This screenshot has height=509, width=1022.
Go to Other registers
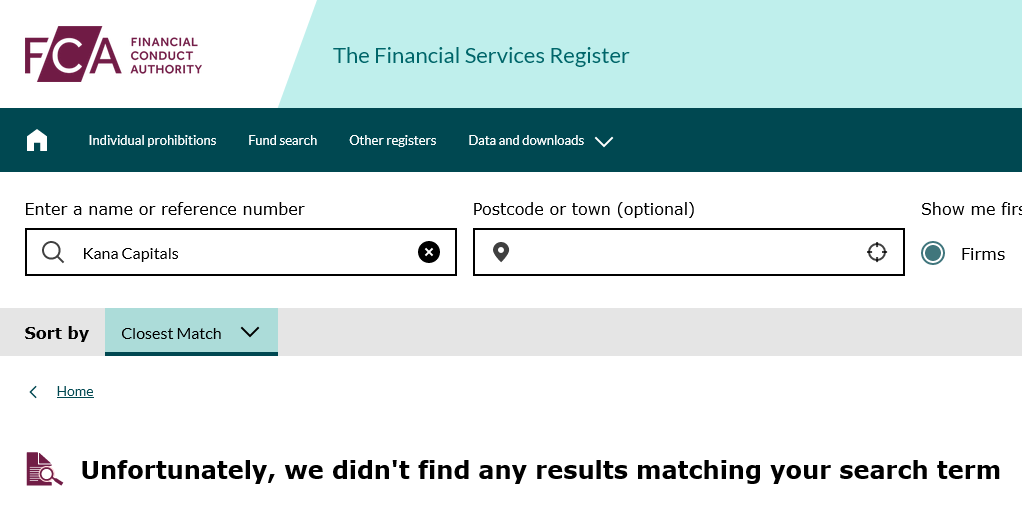392,141
